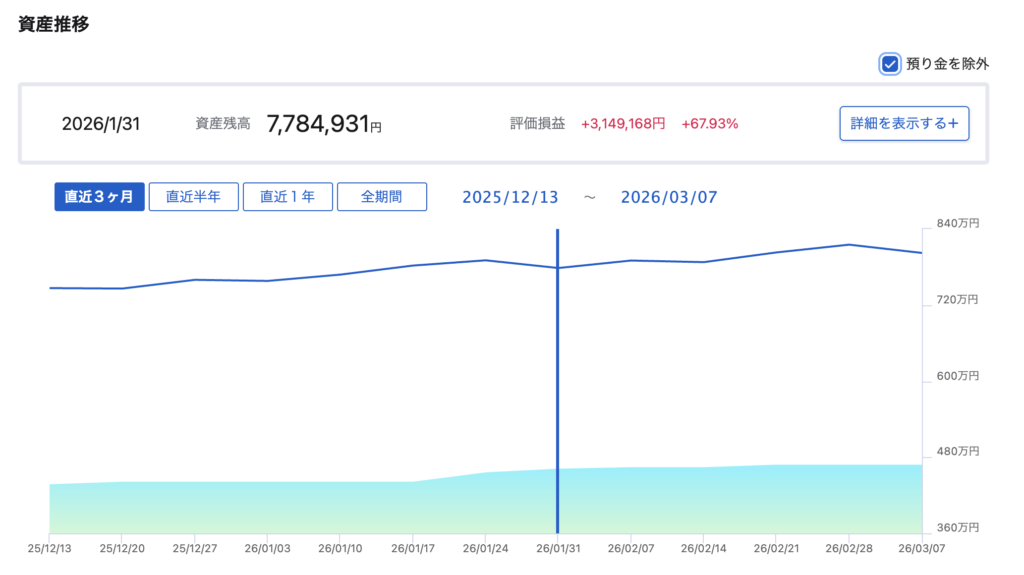Open the end date 2026/03/07 field
Screen dimensions: 1024x575
coord(669,197)
